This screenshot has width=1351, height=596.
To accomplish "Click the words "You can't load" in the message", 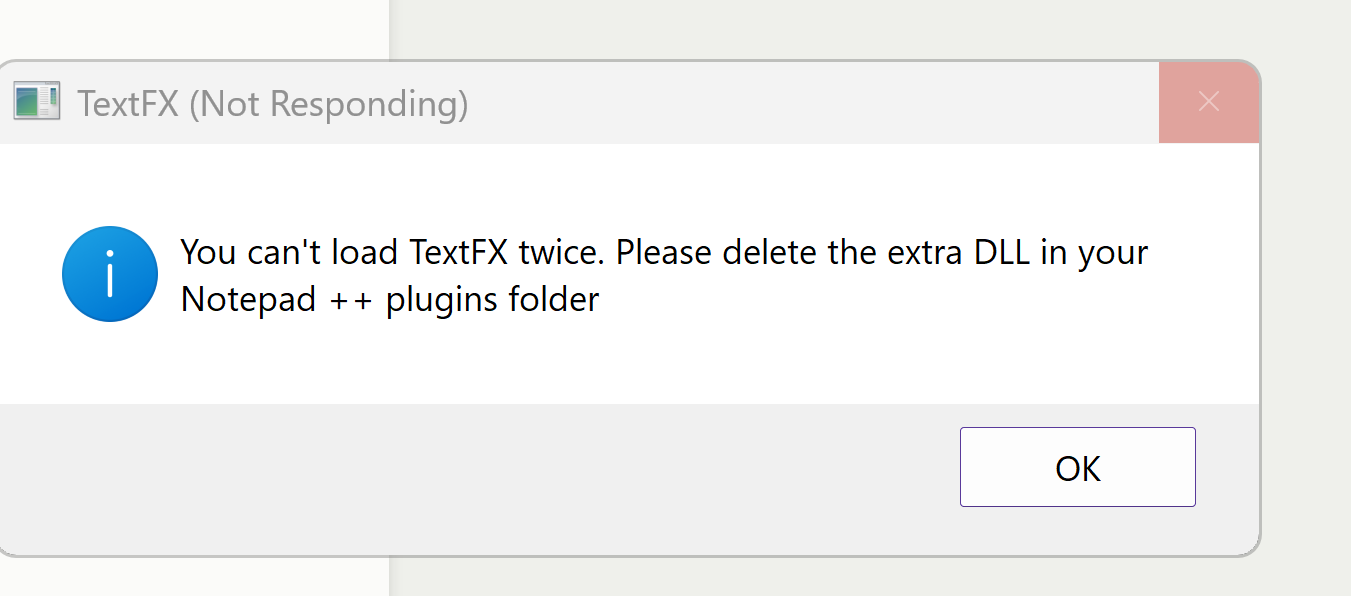I will point(290,252).
